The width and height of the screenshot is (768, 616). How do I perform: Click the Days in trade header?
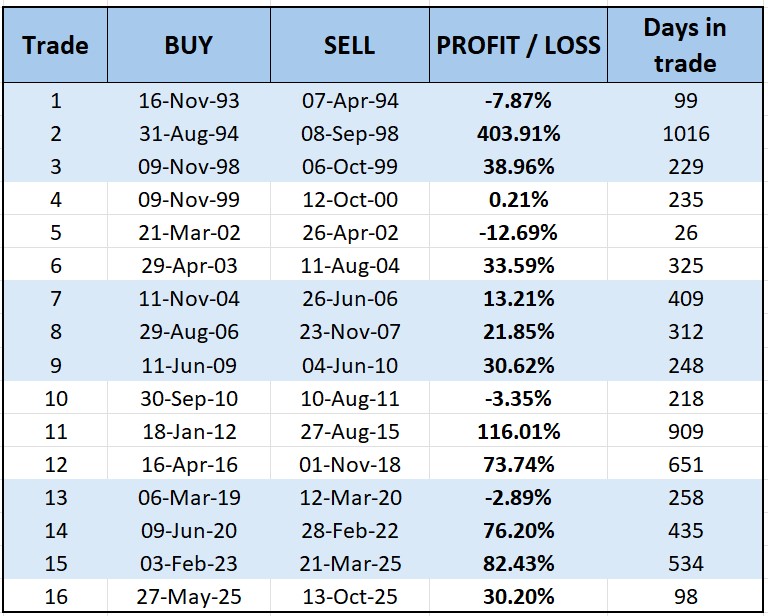click(685, 45)
